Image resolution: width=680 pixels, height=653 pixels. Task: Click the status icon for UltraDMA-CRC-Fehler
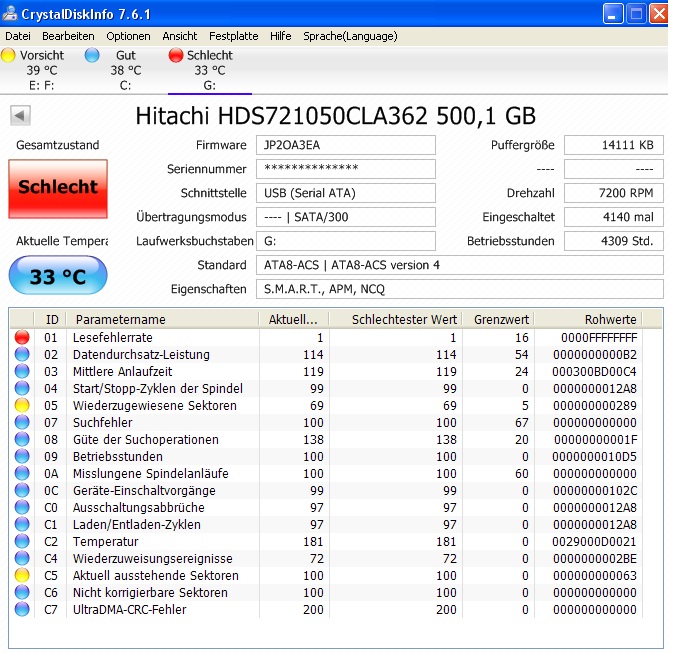point(22,609)
